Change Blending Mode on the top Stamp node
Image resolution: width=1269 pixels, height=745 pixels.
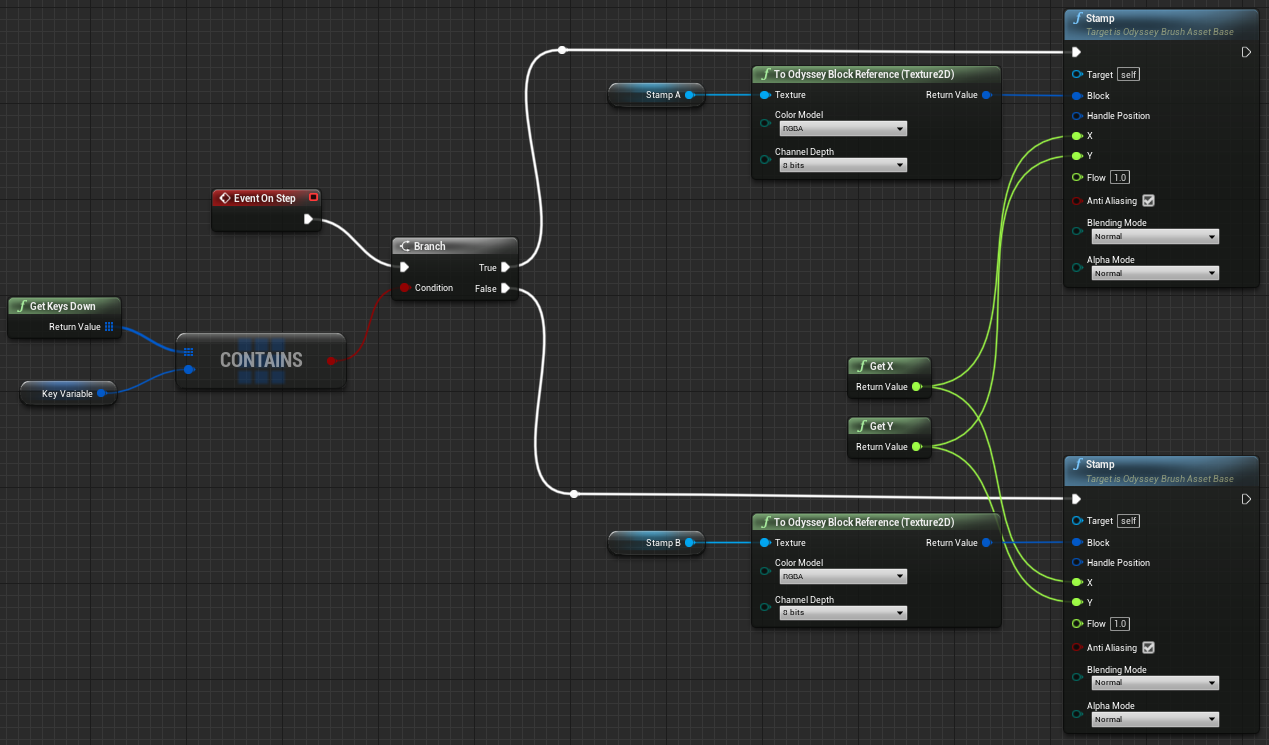(1155, 236)
